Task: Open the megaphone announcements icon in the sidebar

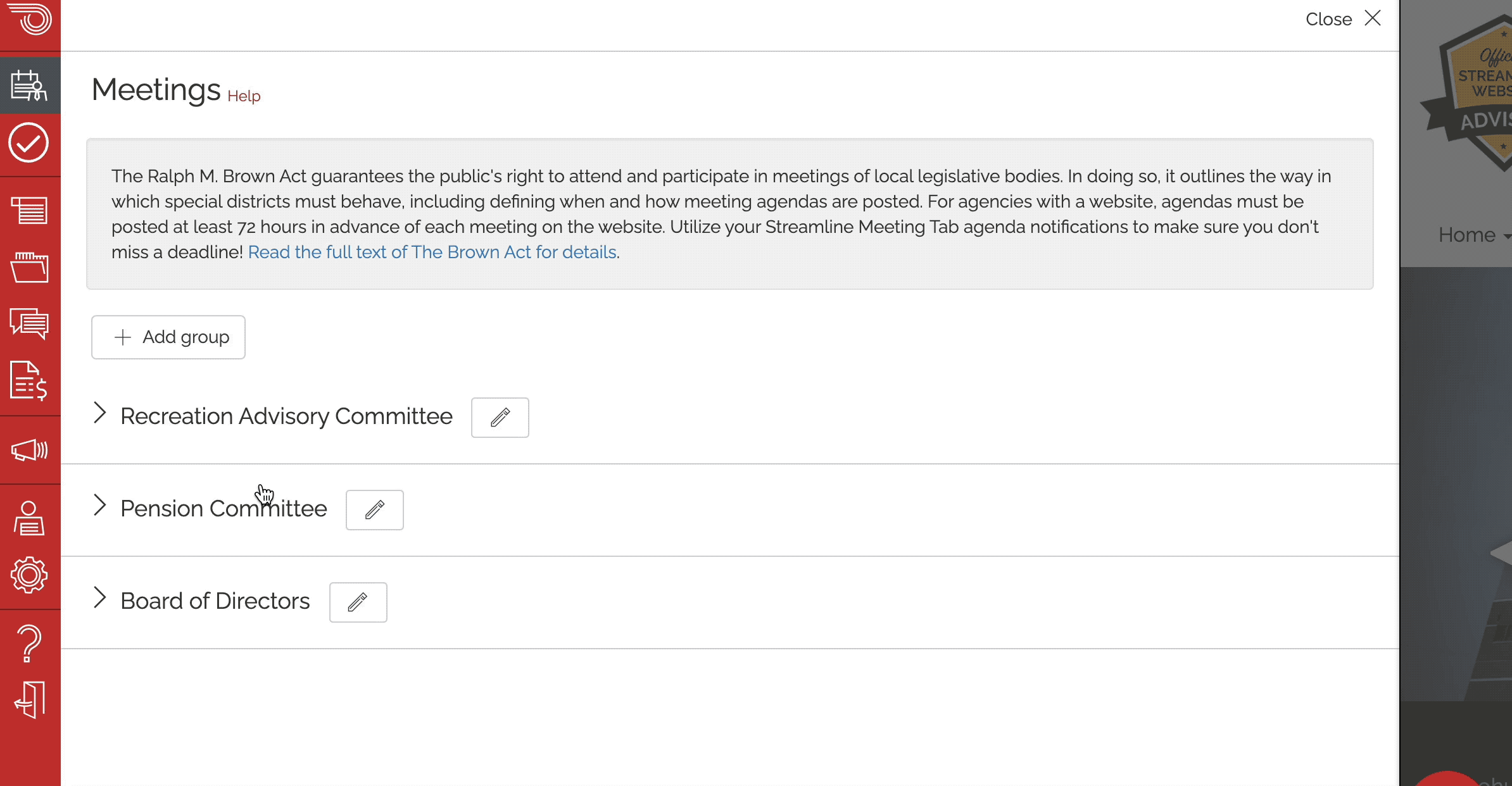Action: [29, 451]
